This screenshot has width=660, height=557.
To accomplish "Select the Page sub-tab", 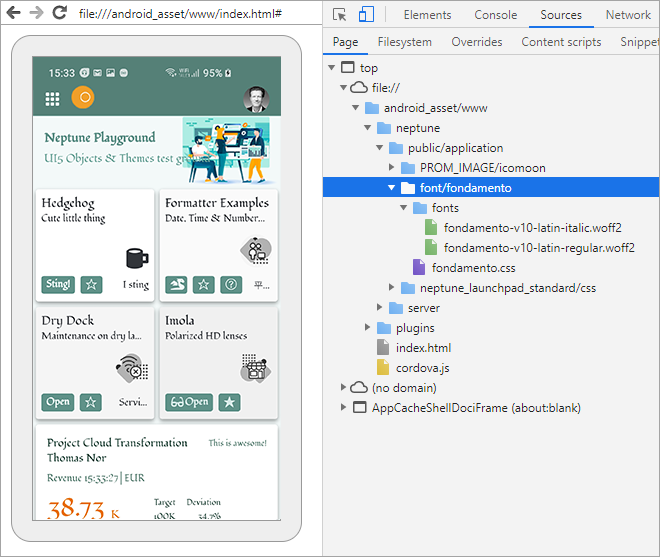I will [346, 42].
